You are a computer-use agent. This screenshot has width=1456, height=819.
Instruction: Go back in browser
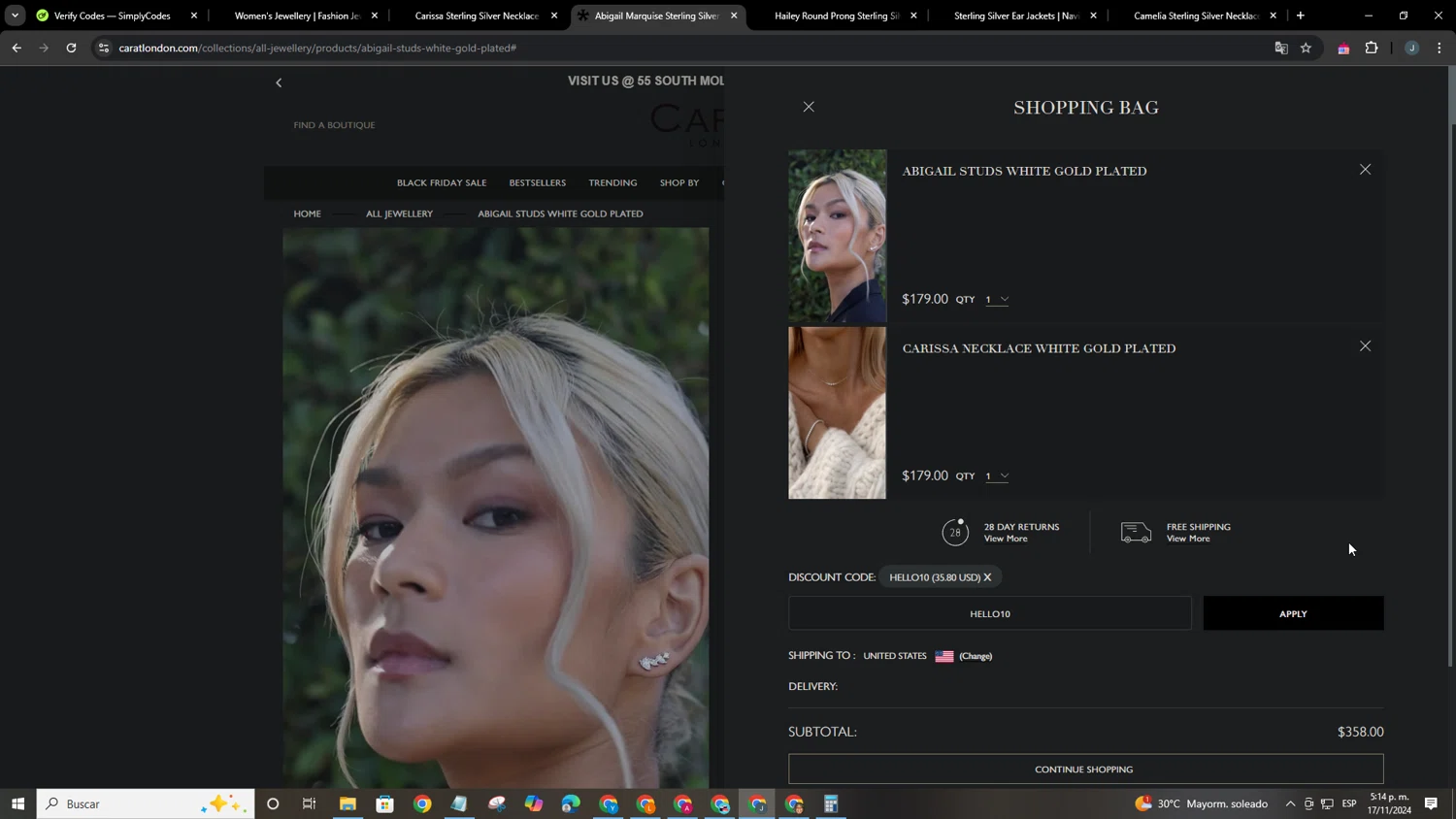[17, 48]
